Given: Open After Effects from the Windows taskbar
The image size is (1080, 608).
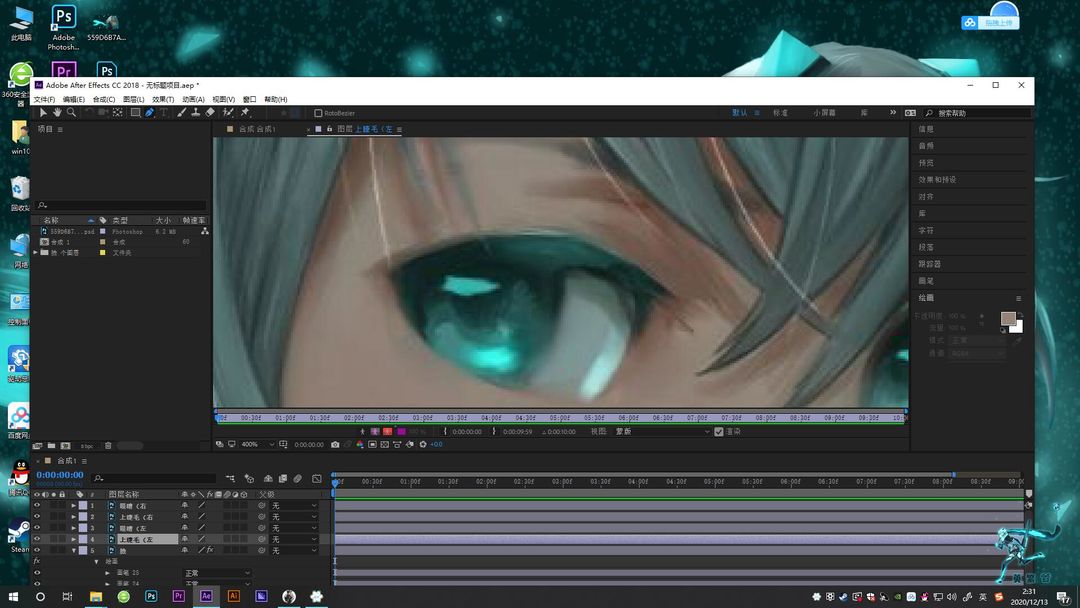Looking at the screenshot, I should point(206,596).
